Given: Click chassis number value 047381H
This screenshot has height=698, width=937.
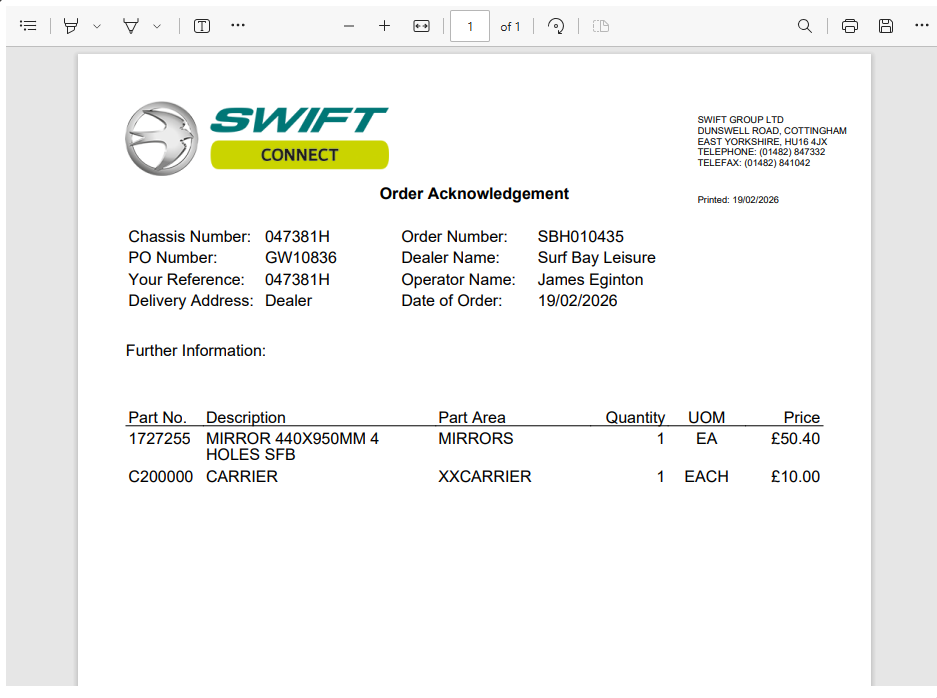Looking at the screenshot, I should click(x=297, y=237).
